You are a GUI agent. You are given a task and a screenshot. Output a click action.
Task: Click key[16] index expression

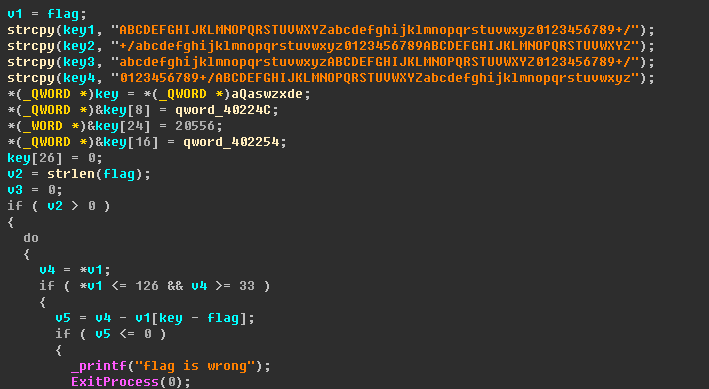pos(131,142)
